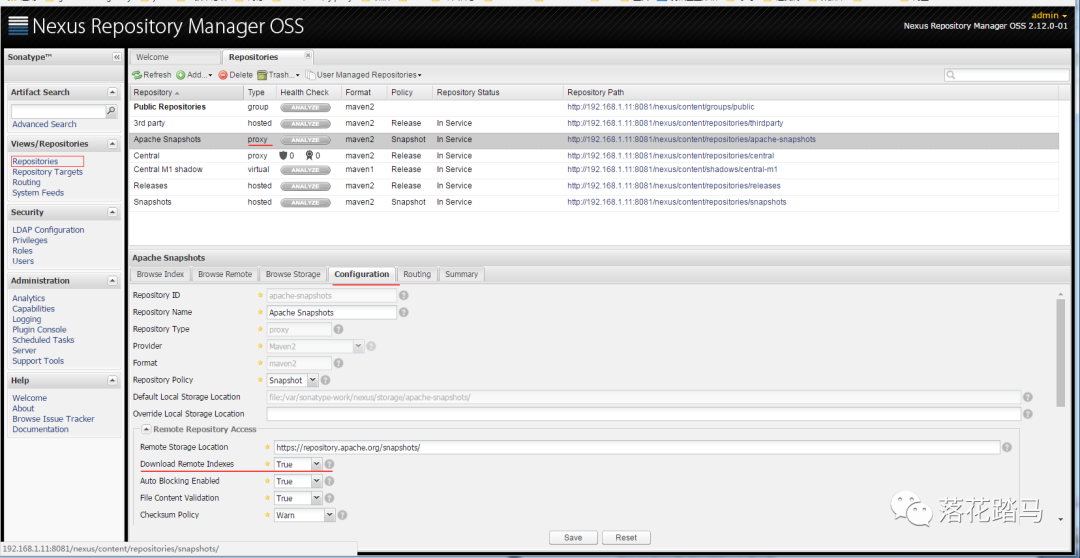Click help icon beside Repository ID
Viewport: 1080px width, 558px height.
click(x=404, y=296)
